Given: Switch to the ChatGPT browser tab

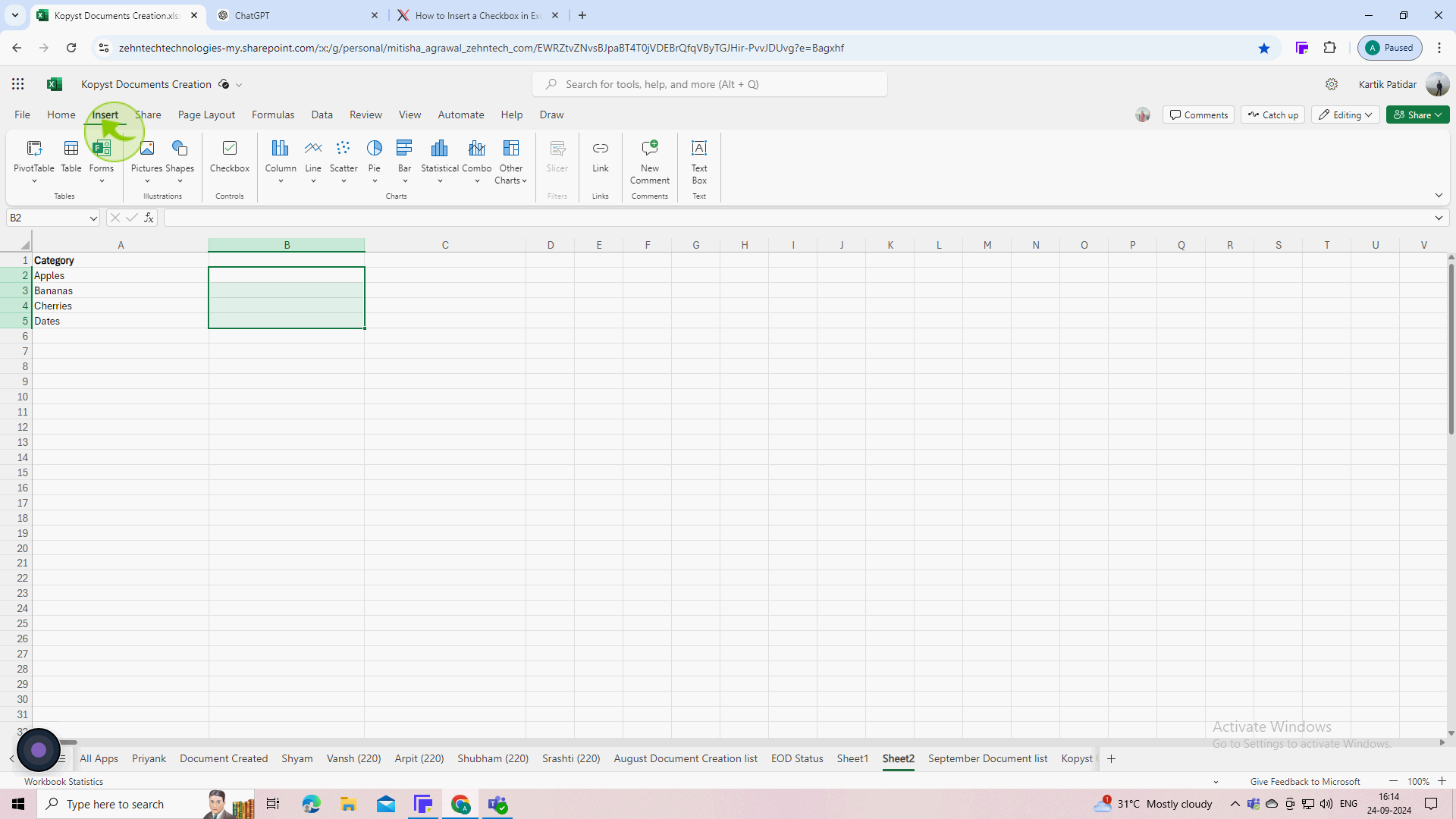Looking at the screenshot, I should tap(297, 15).
